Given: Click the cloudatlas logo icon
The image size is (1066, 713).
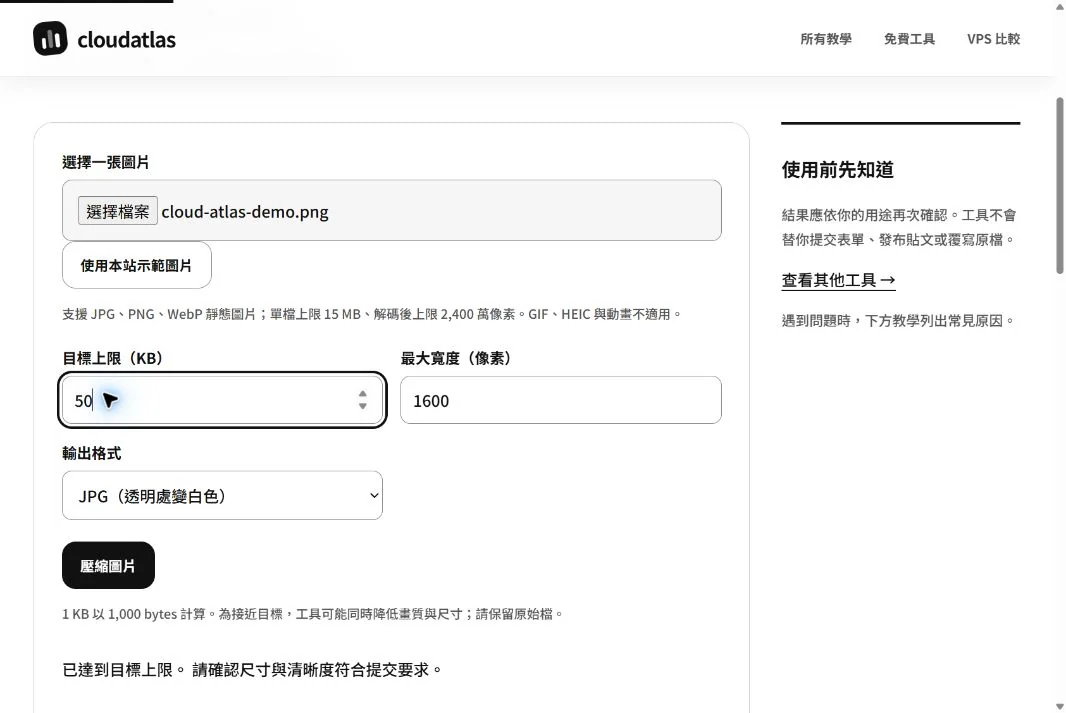Looking at the screenshot, I should (50, 38).
